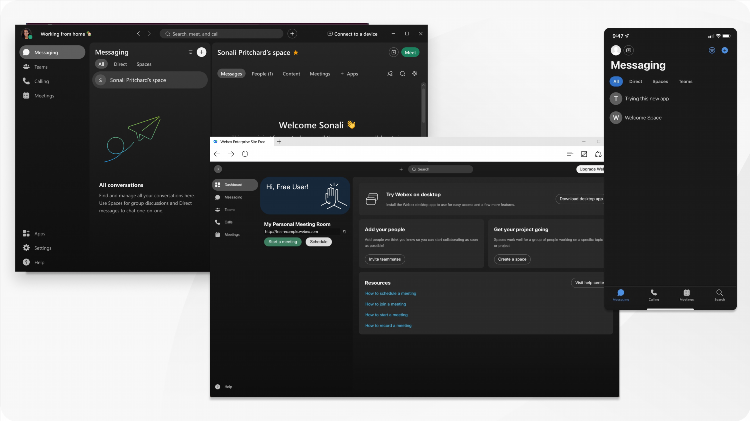Open the filter icon in Messaging panel
Screen dimensions: 750x421
[x=190, y=52]
